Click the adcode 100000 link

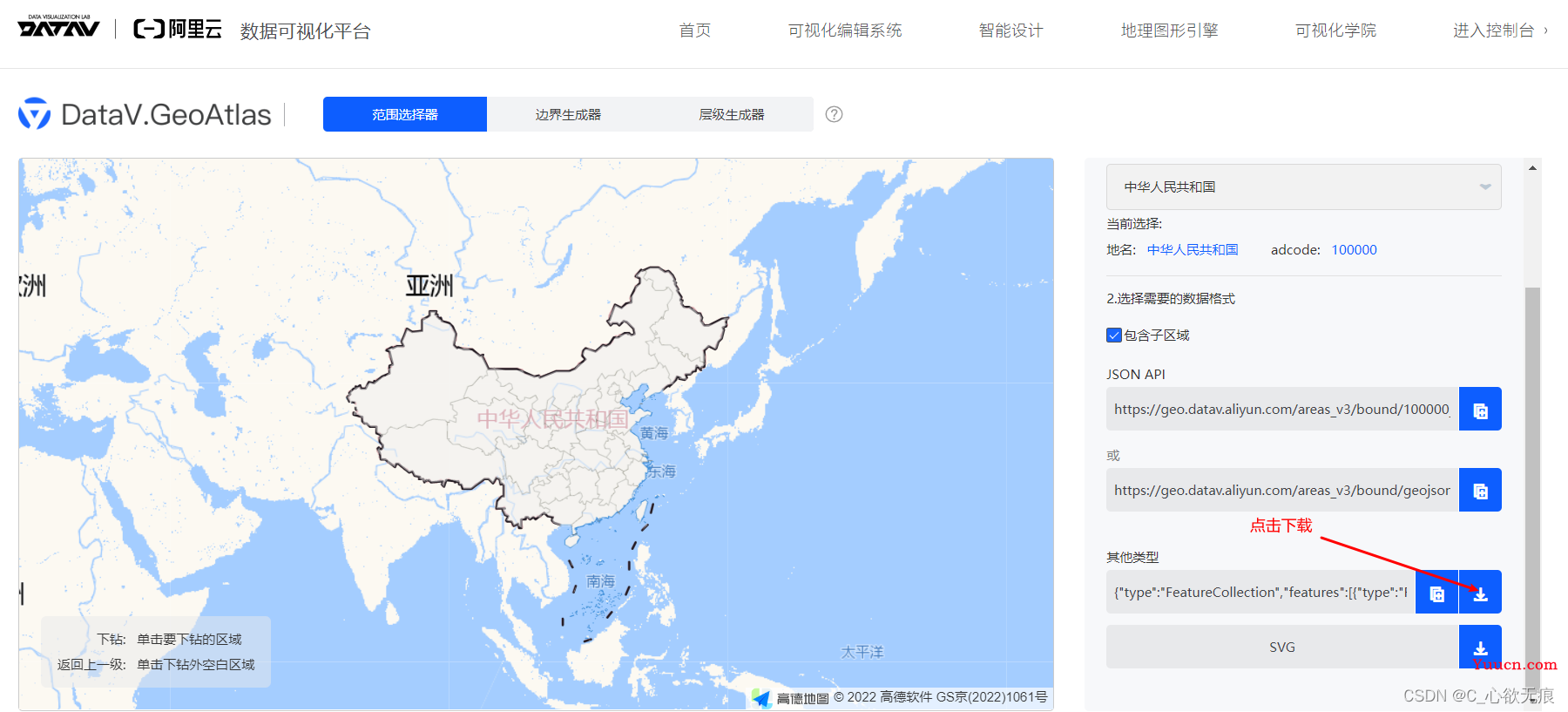pyautogui.click(x=1354, y=249)
